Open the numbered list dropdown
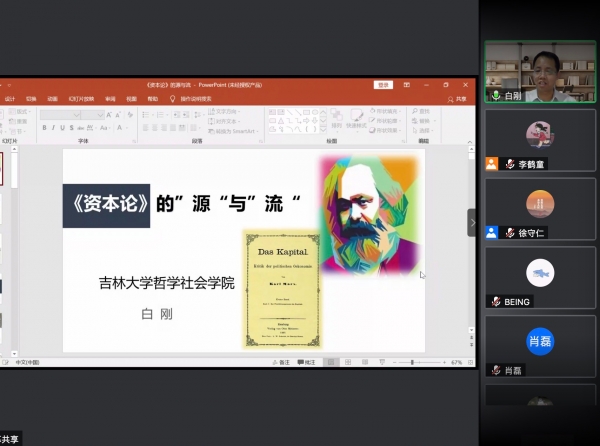 pyautogui.click(x=167, y=115)
